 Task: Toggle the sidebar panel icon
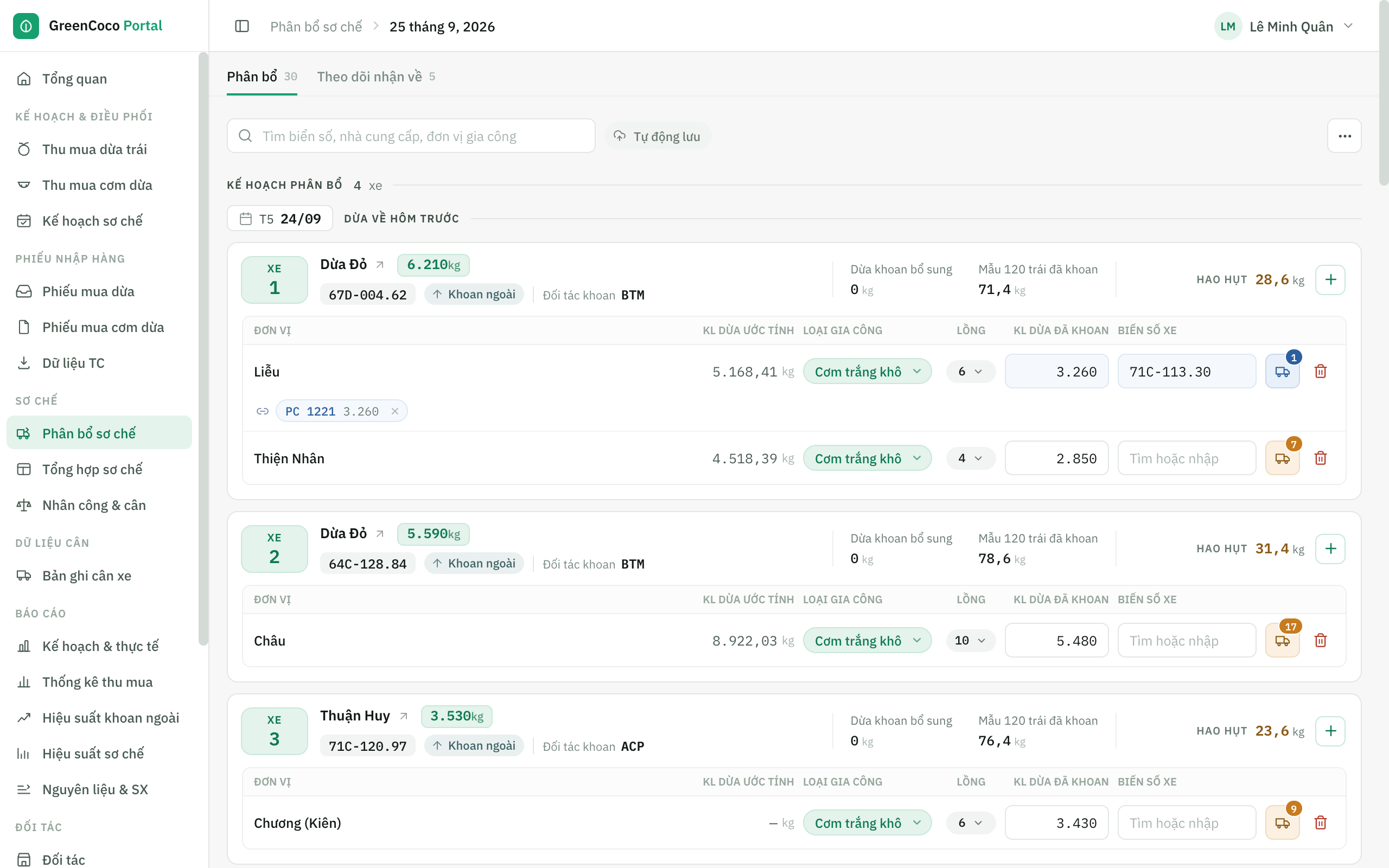tap(241, 27)
